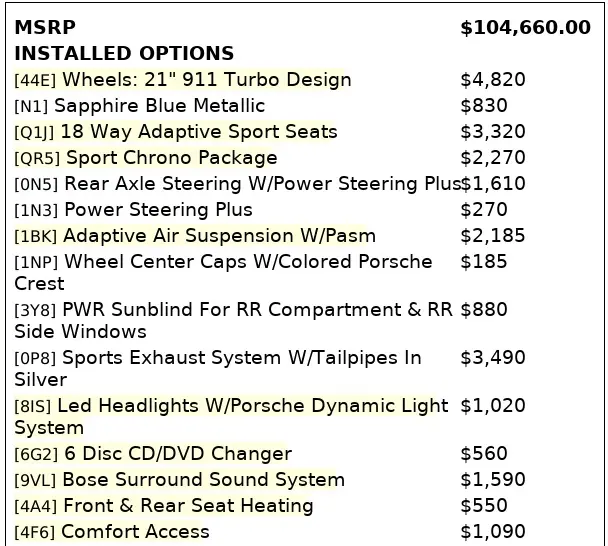Open Adaptive Air Suspension W/Pasm option

[x=219, y=236]
